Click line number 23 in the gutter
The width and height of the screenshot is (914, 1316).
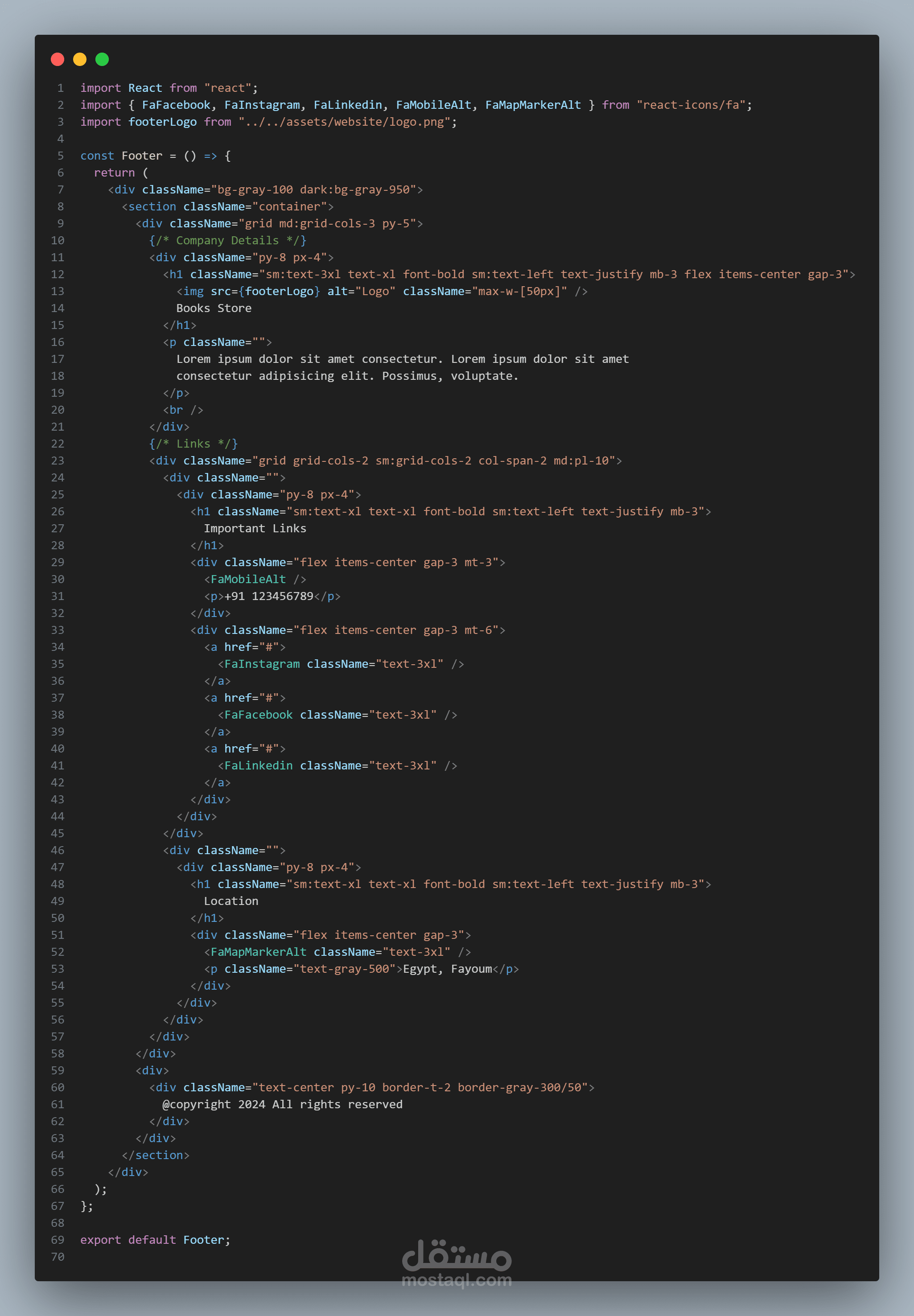(x=58, y=461)
